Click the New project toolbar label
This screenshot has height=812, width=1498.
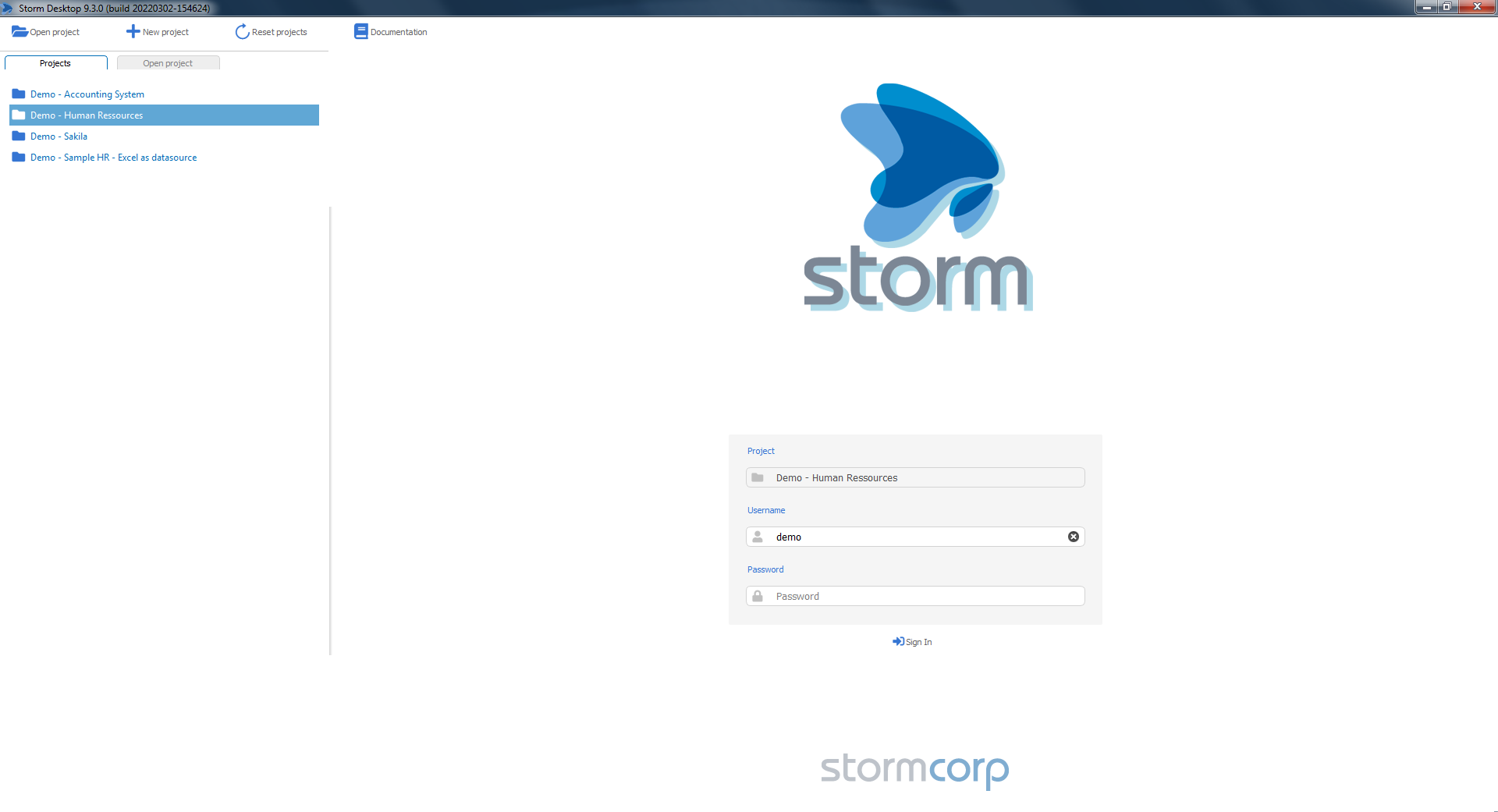tap(165, 32)
